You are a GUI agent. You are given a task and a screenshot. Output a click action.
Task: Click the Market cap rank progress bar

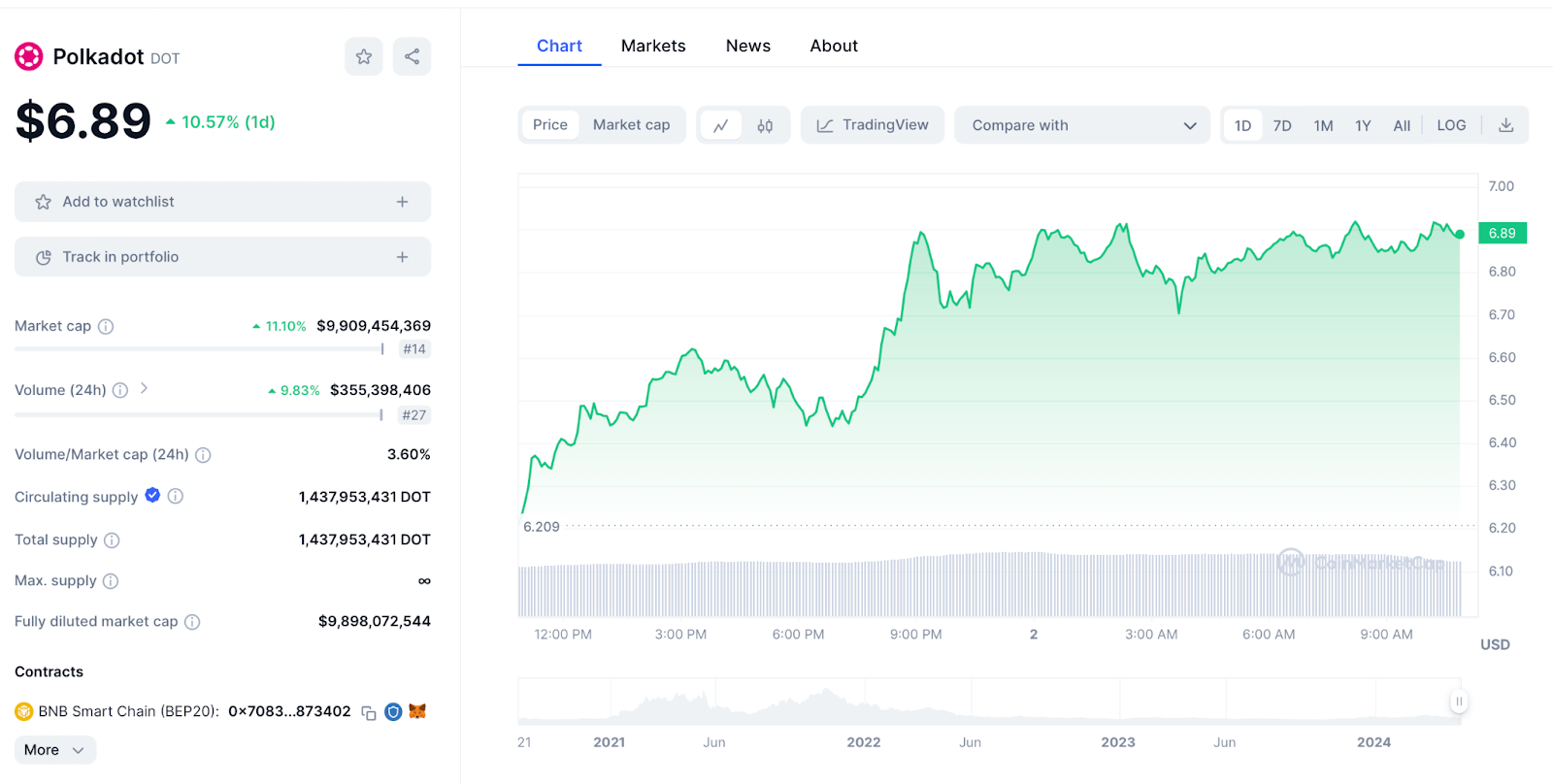pos(199,348)
